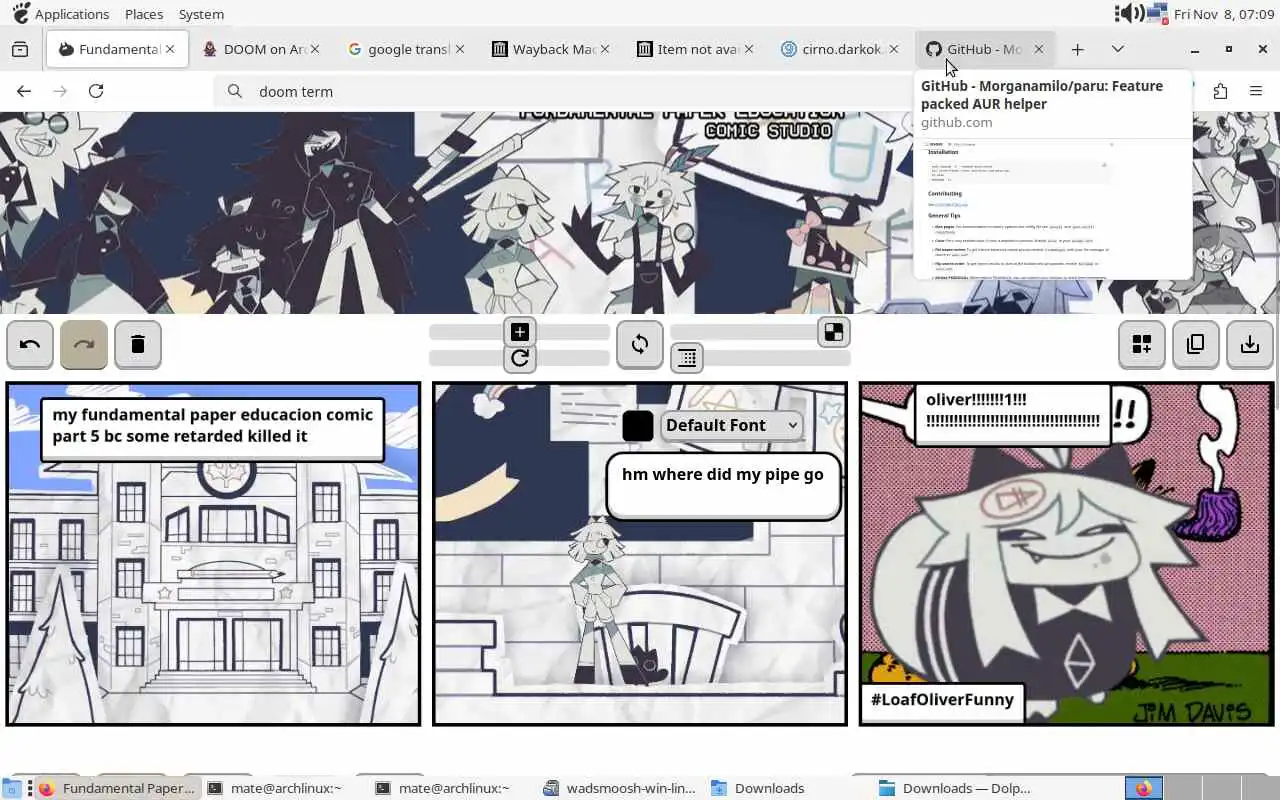
Task: Switch to first mate@archlinux terminal in taskbar
Action: [274, 788]
